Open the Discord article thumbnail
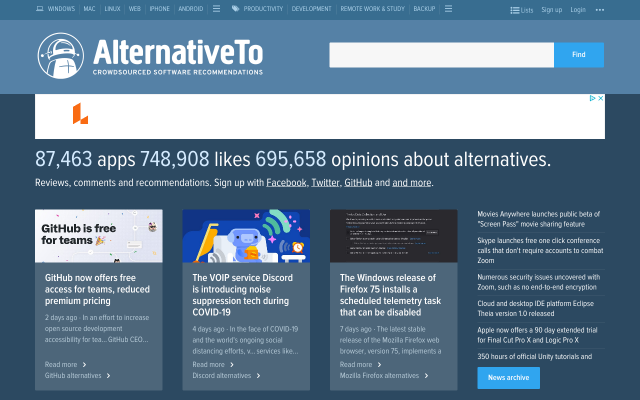Image resolution: width=640 pixels, height=400 pixels. coord(246,236)
